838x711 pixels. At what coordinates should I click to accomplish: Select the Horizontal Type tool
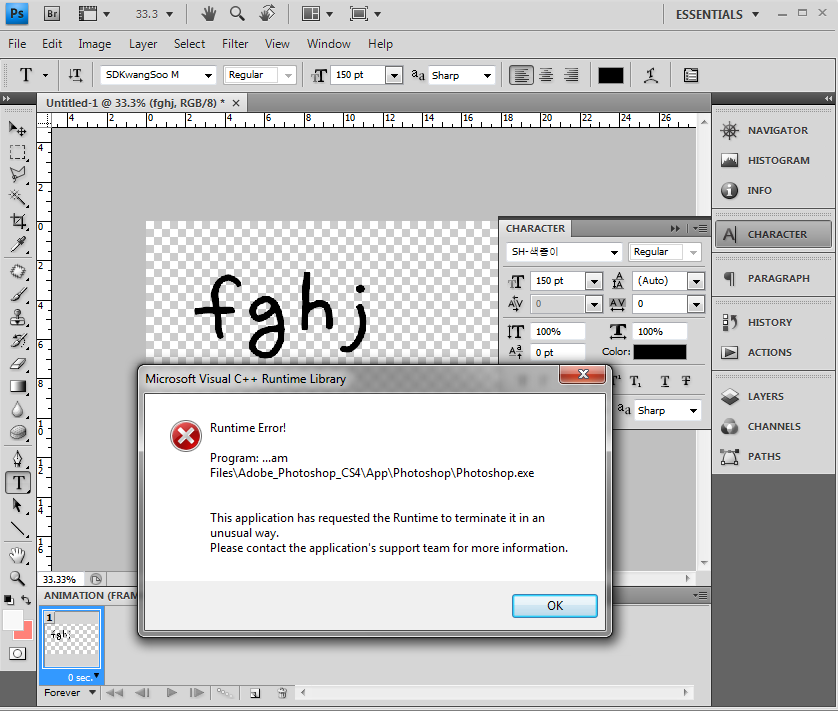(18, 483)
